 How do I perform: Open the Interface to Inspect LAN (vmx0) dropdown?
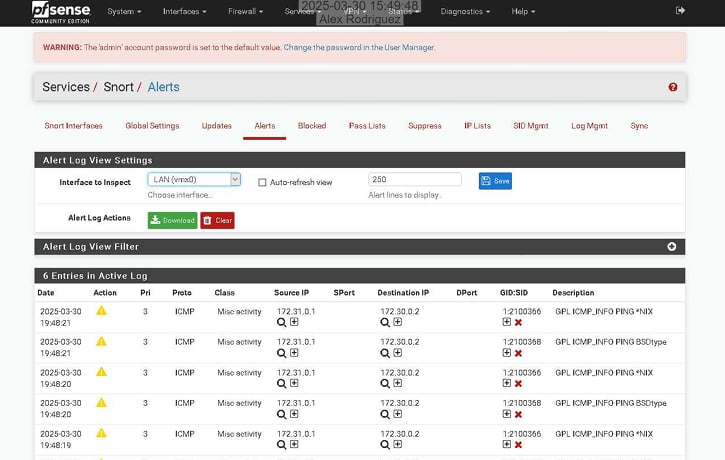(194, 179)
